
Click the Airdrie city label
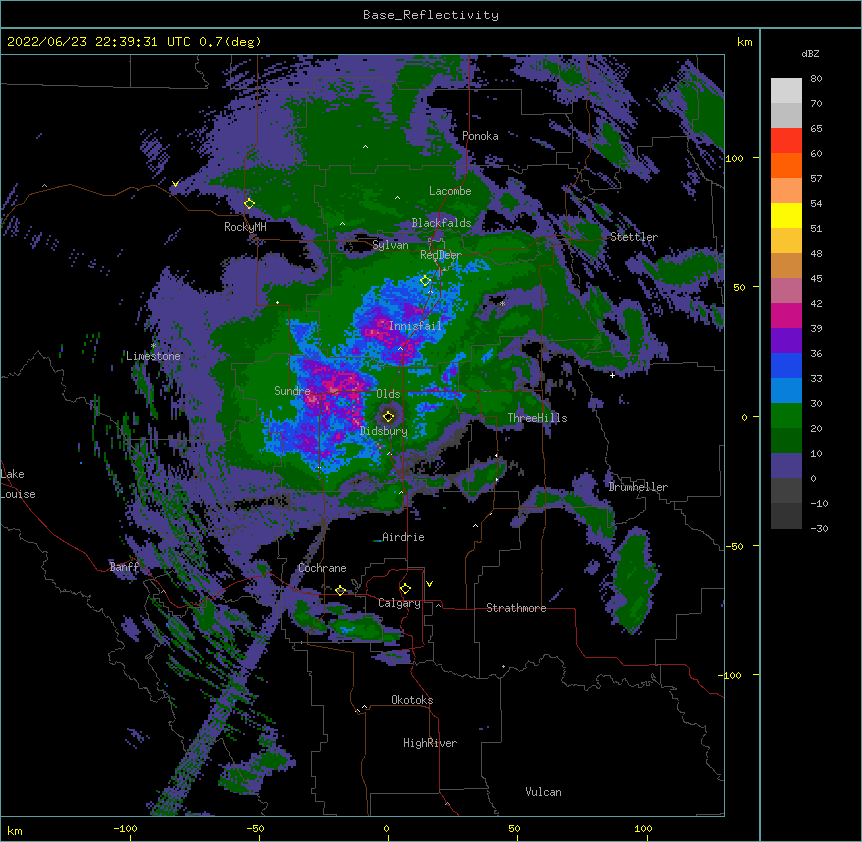click(x=403, y=537)
